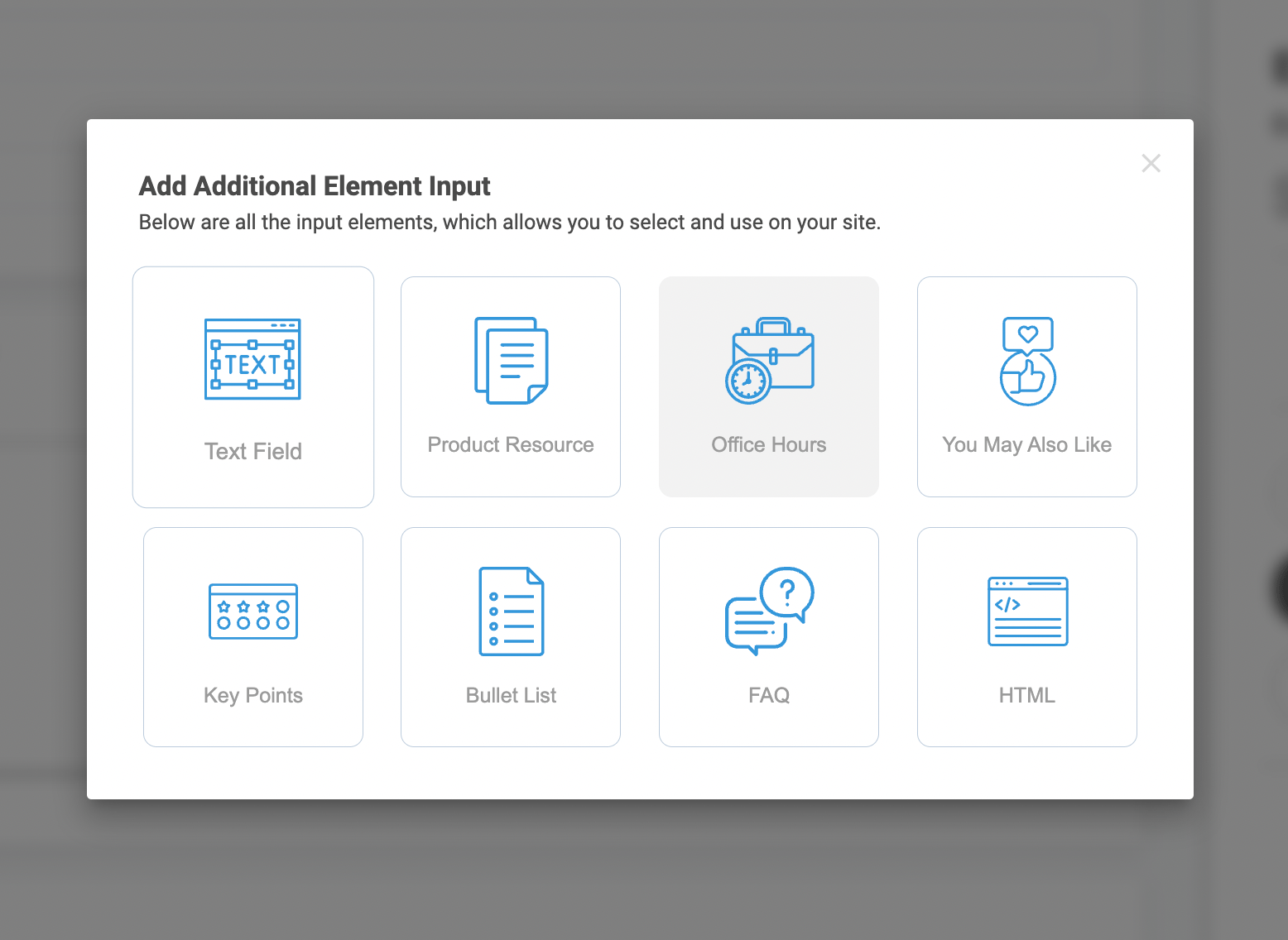Click the Bullet List document icon

click(510, 611)
